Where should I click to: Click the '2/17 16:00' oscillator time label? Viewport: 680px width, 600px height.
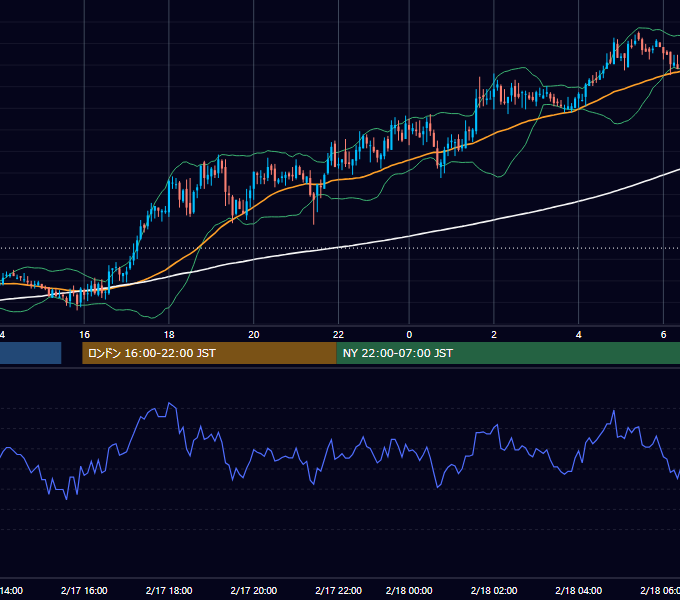pyautogui.click(x=84, y=590)
